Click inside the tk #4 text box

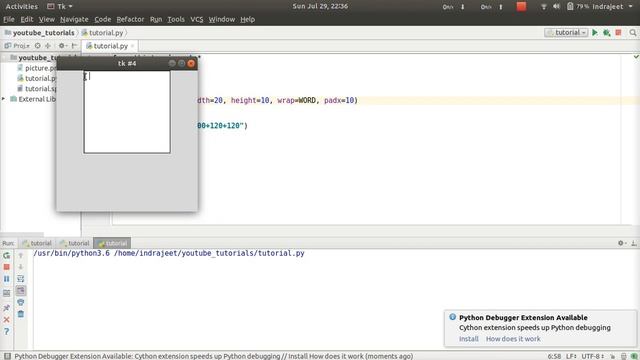coord(127,112)
